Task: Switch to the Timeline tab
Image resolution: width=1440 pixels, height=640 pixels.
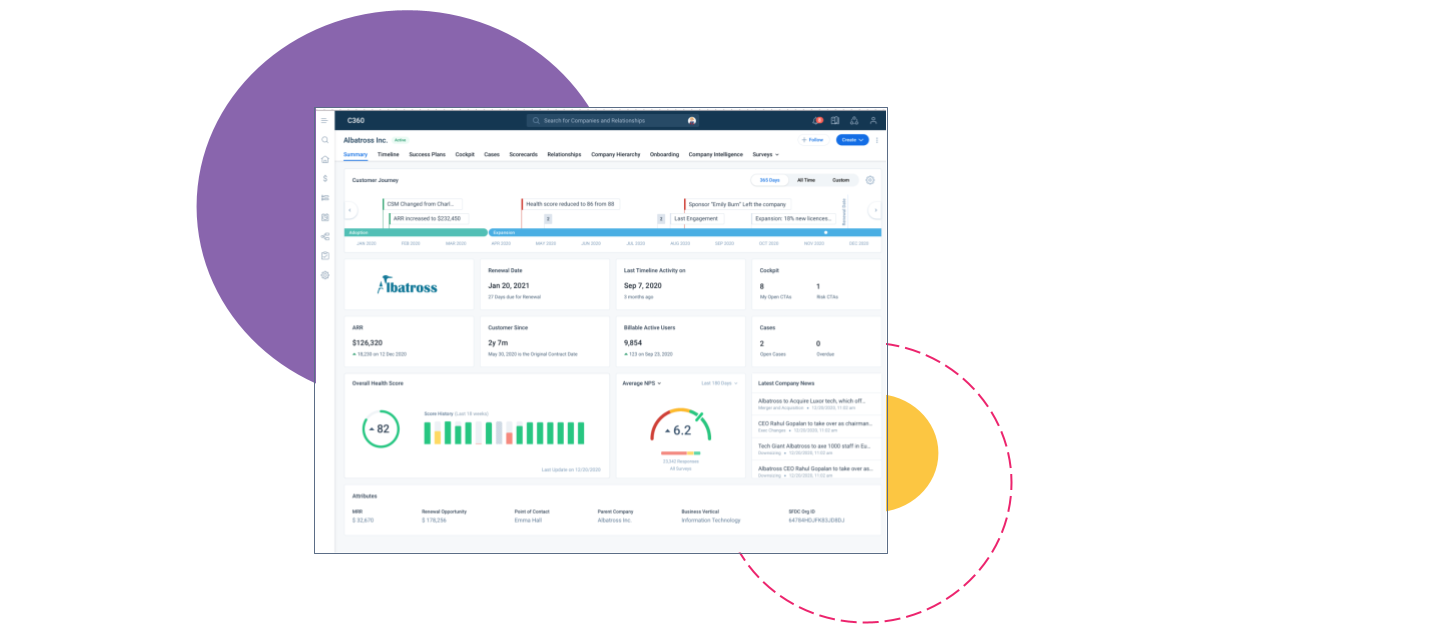Action: point(388,154)
